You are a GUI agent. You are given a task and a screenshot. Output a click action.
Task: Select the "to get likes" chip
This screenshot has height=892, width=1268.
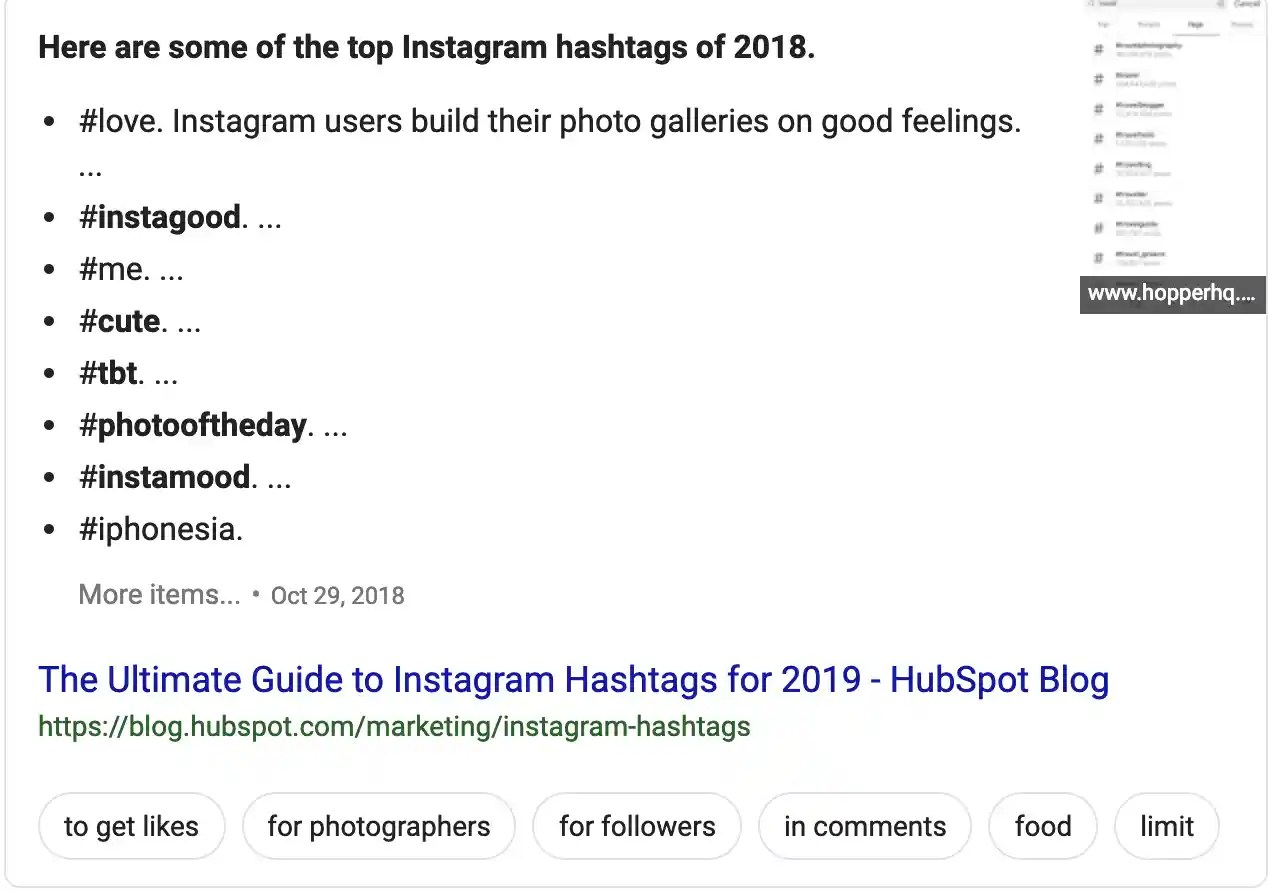(x=131, y=826)
